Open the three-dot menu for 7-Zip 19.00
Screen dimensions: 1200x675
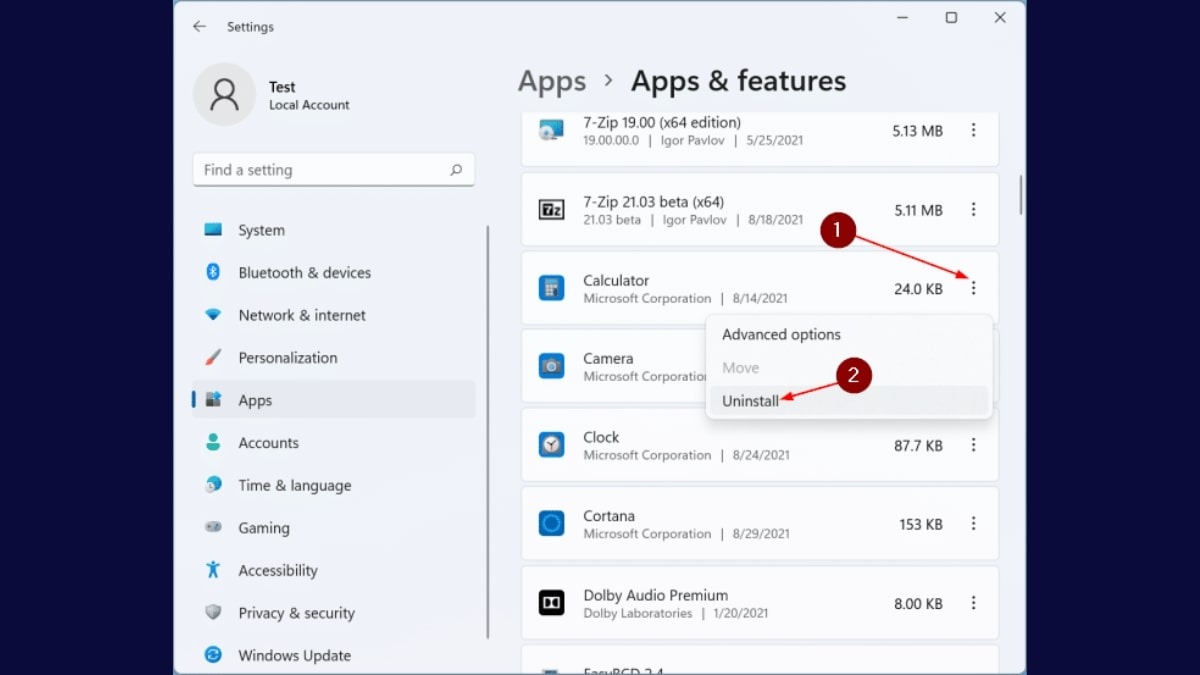(x=973, y=130)
